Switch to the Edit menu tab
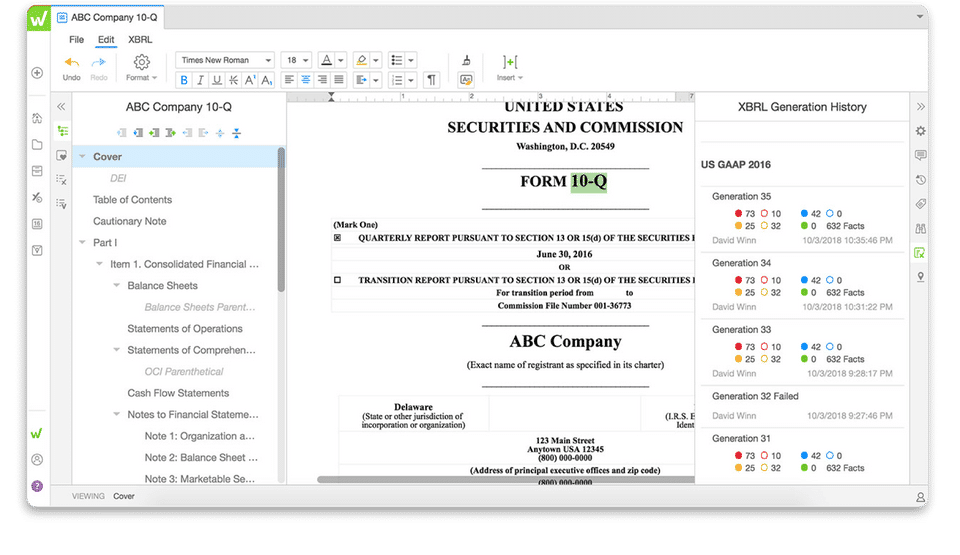The width and height of the screenshot is (960, 555). click(106, 39)
